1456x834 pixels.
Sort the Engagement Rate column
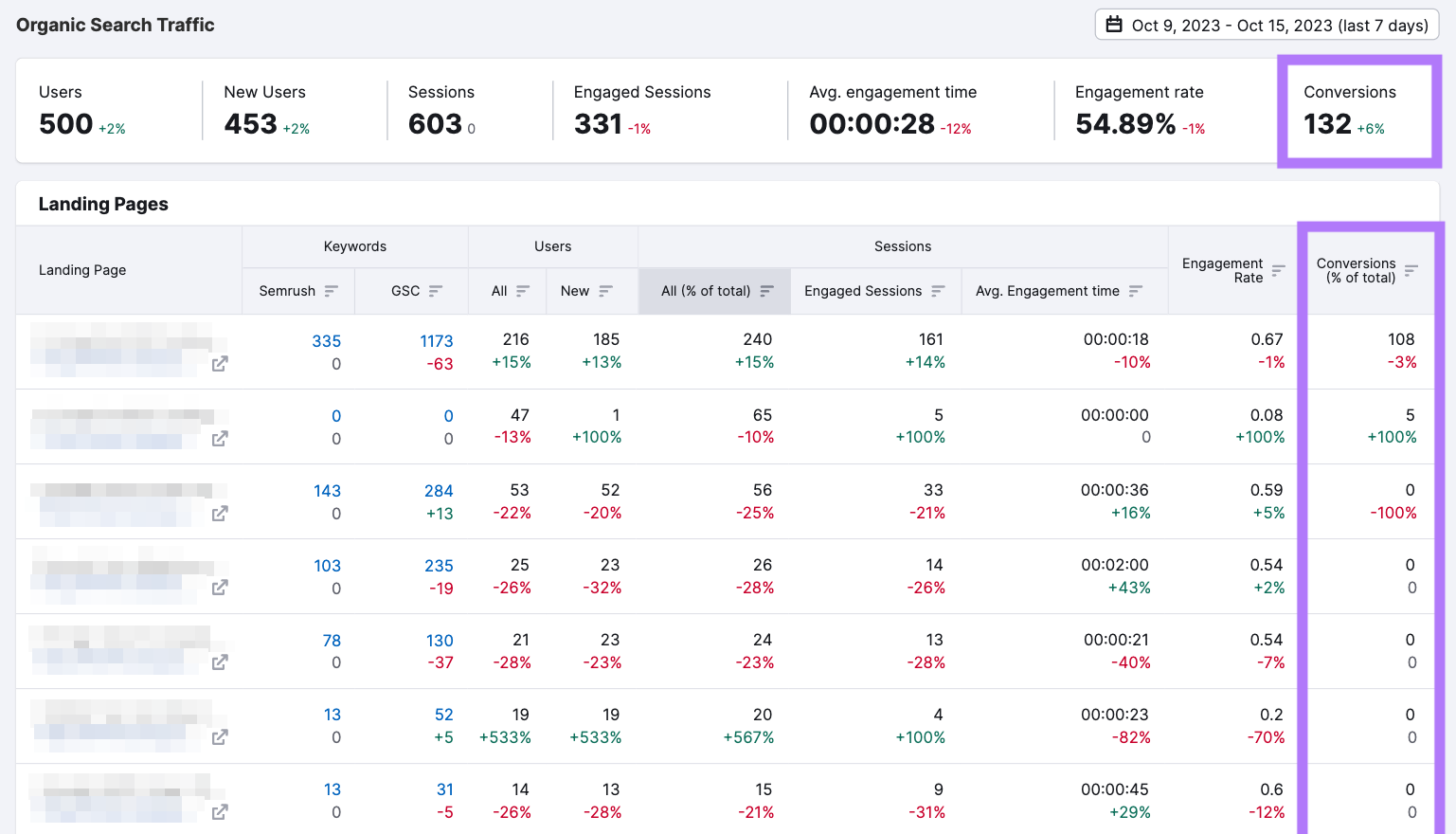click(x=1278, y=270)
